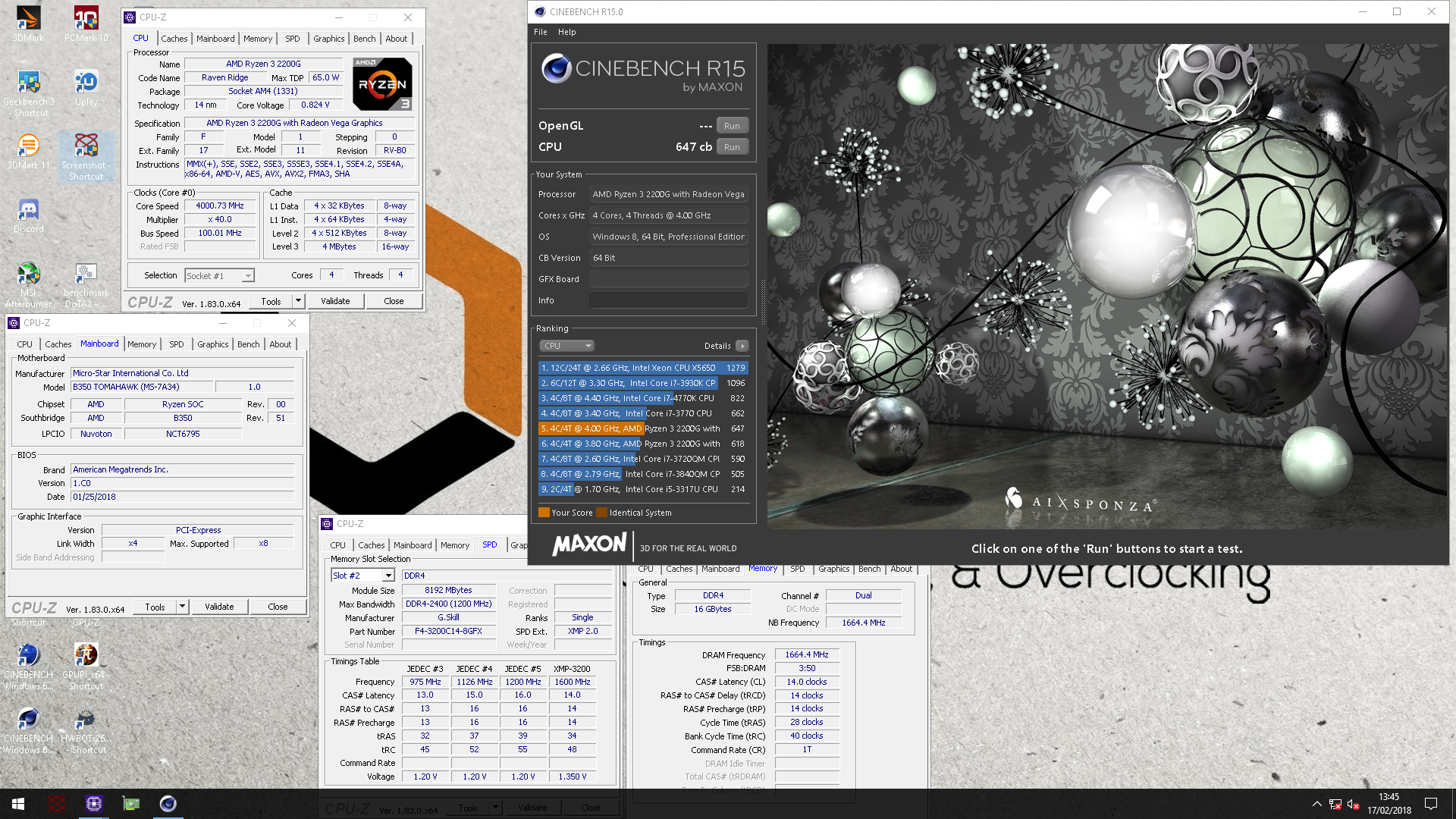Select the i5-3317U ranking row

coord(643,489)
